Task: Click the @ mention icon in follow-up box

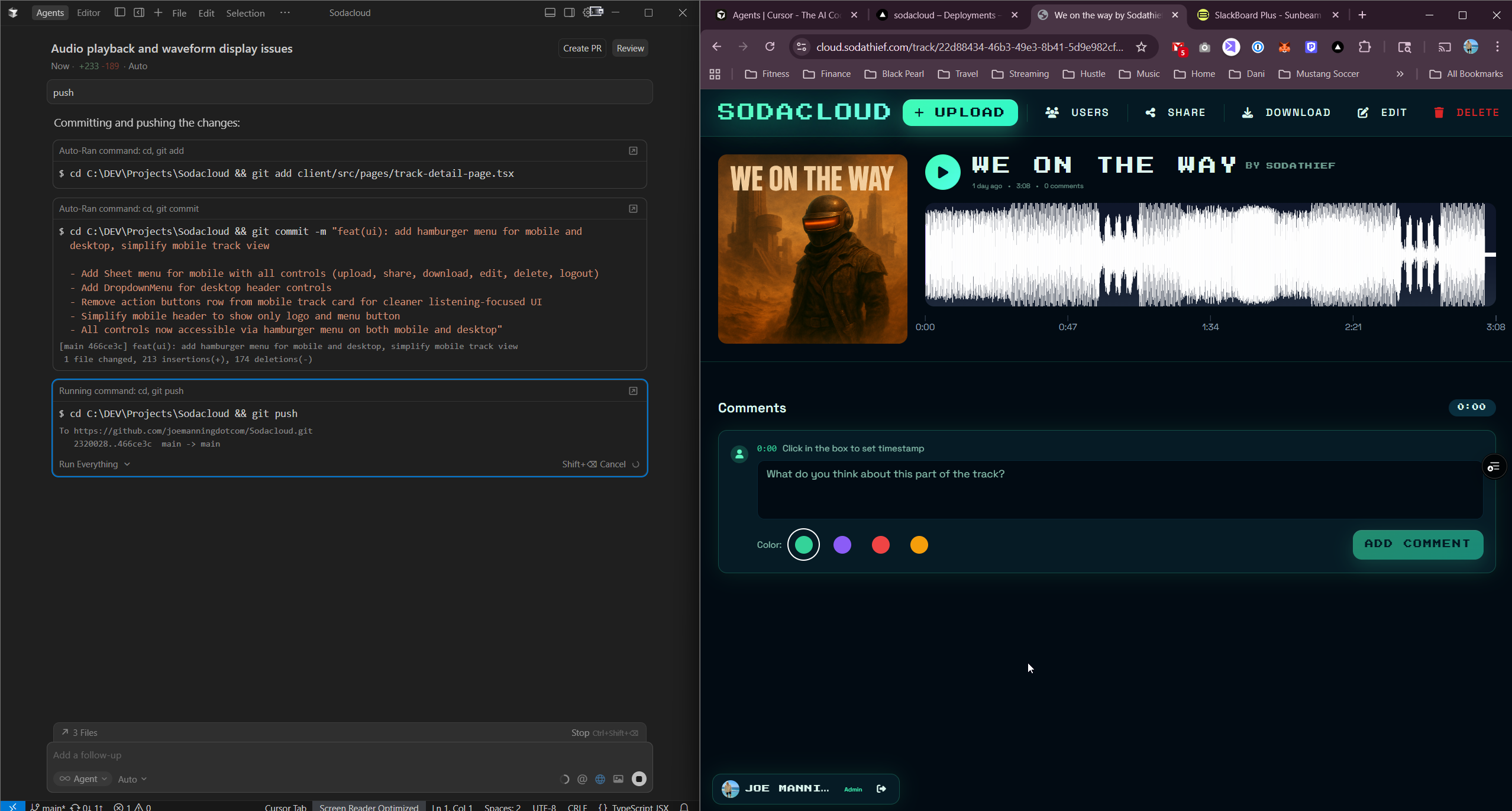Action: pyautogui.click(x=582, y=779)
